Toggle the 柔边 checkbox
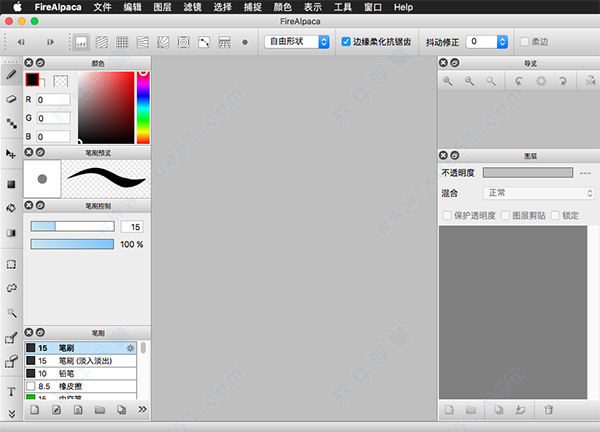The width and height of the screenshot is (600, 432). point(525,42)
